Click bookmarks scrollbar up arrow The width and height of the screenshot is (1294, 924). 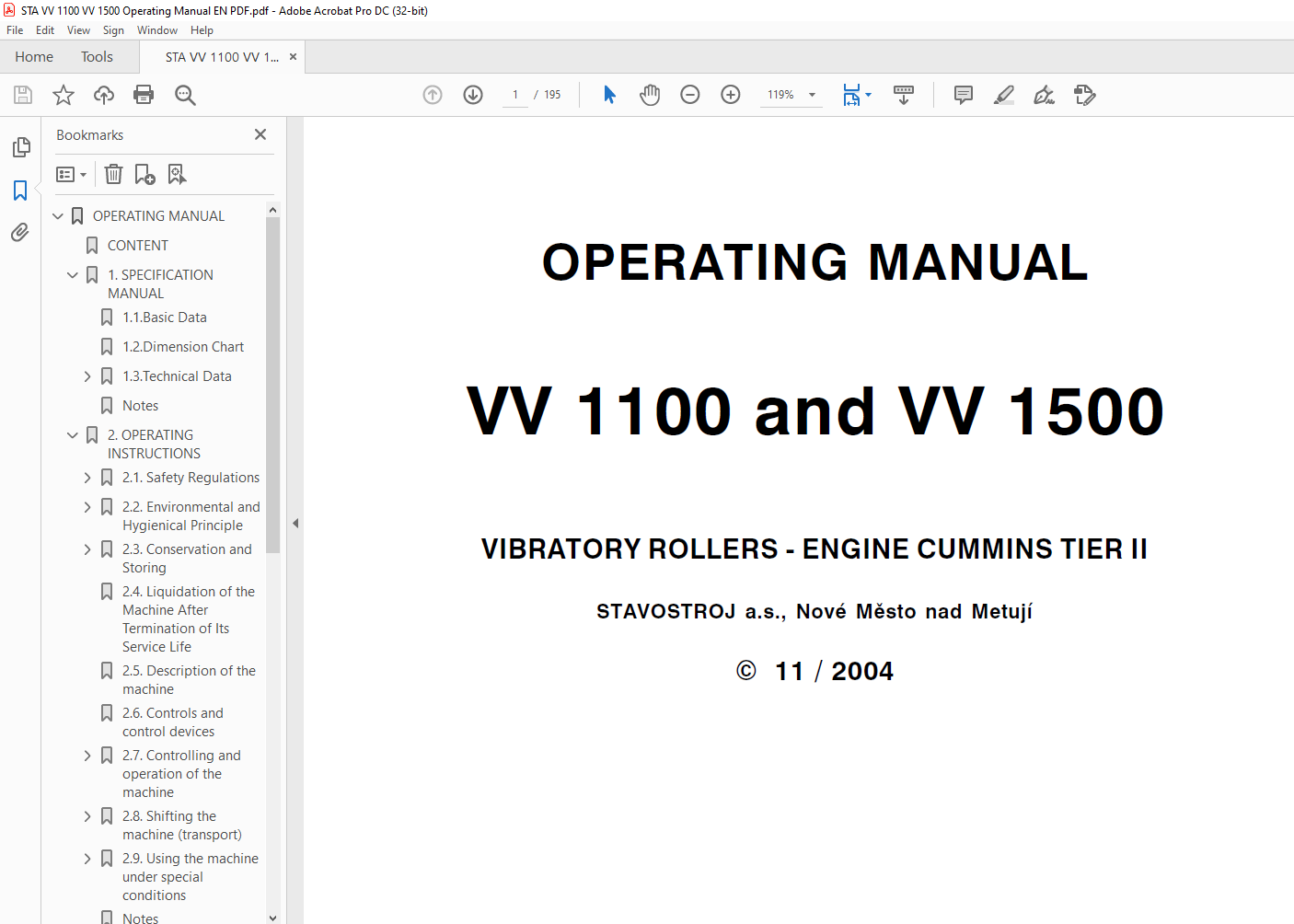coord(272,210)
